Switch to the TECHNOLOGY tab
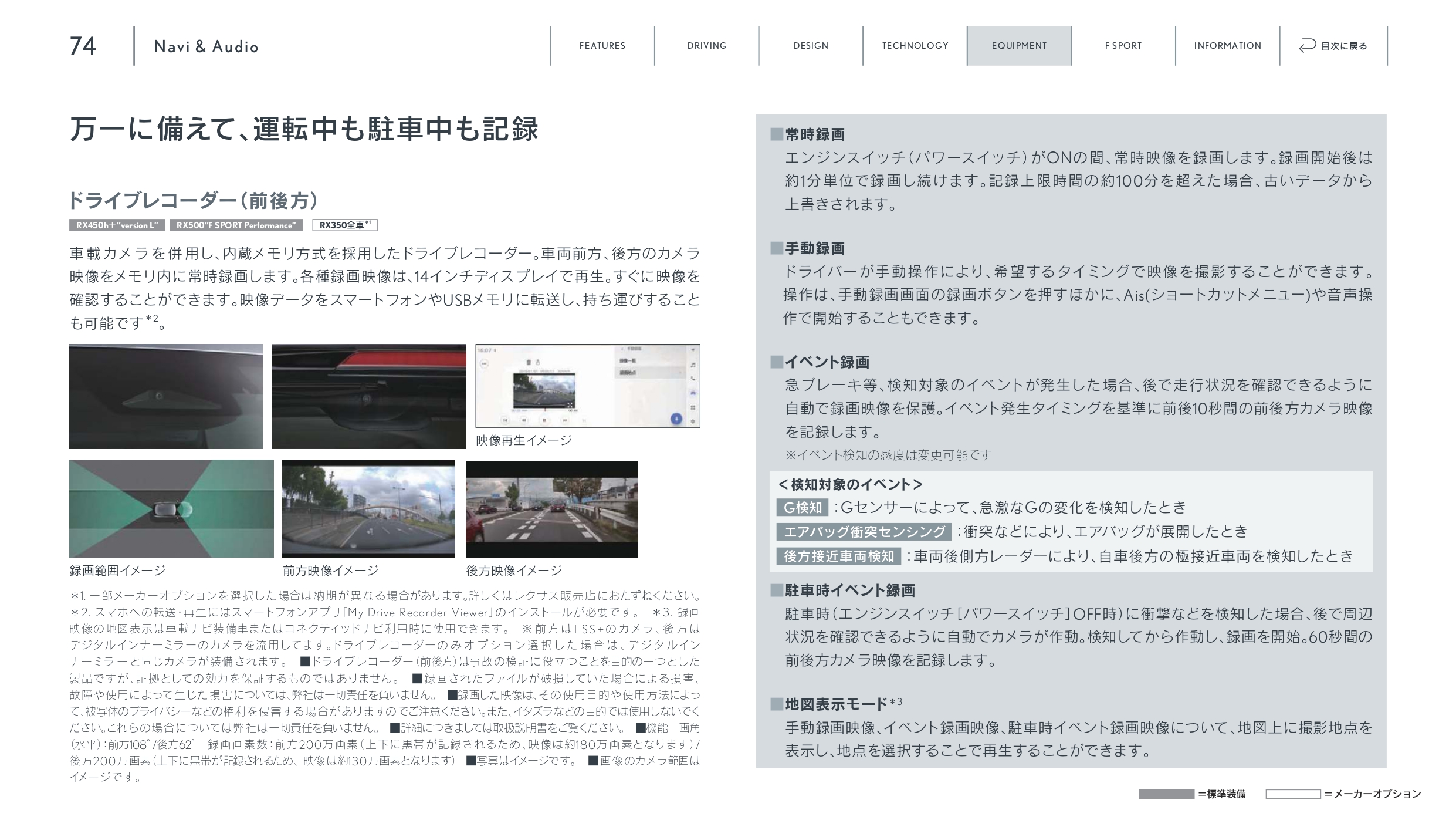1456x820 pixels. click(x=915, y=46)
